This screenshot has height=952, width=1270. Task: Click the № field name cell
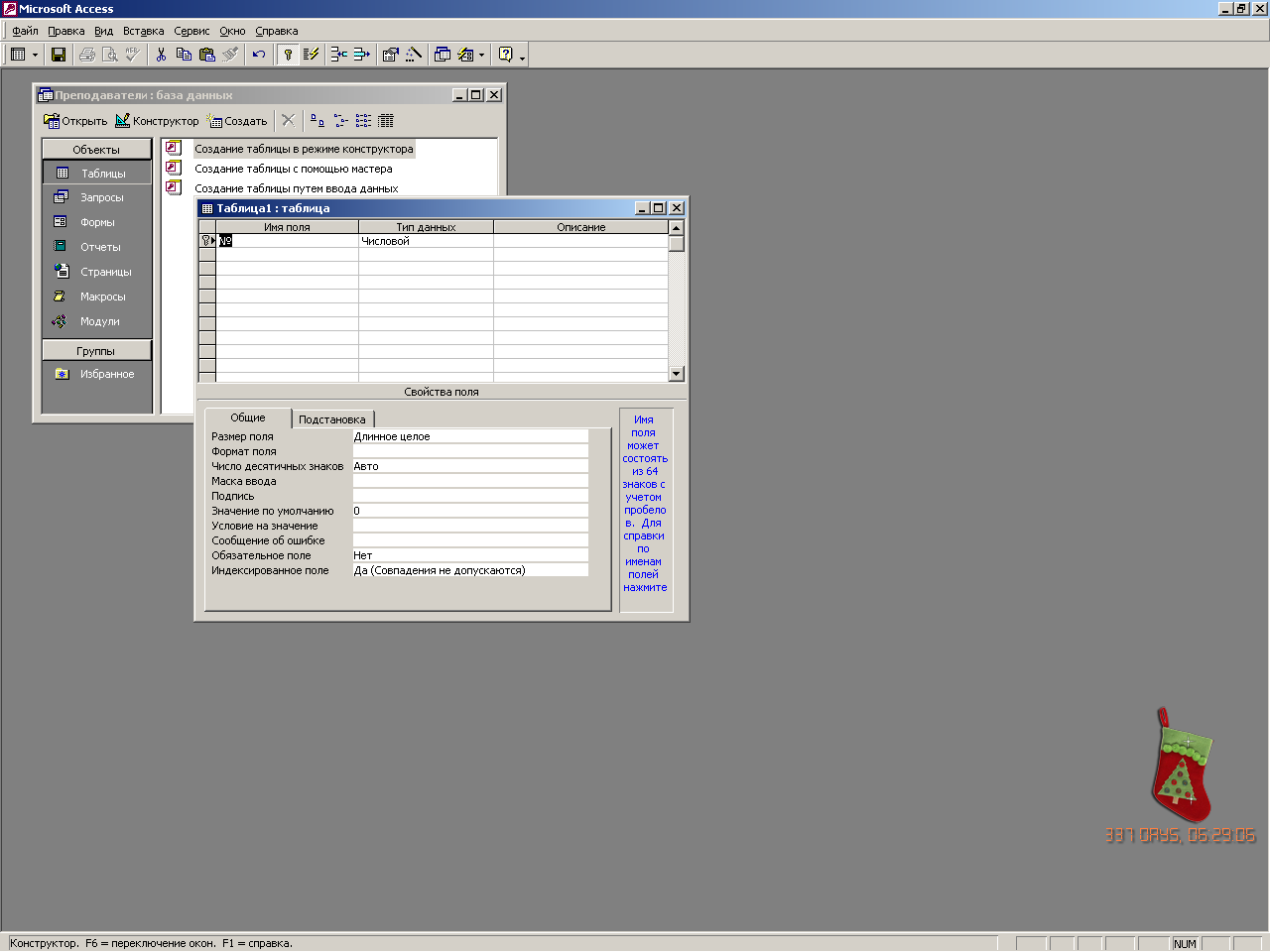287,241
